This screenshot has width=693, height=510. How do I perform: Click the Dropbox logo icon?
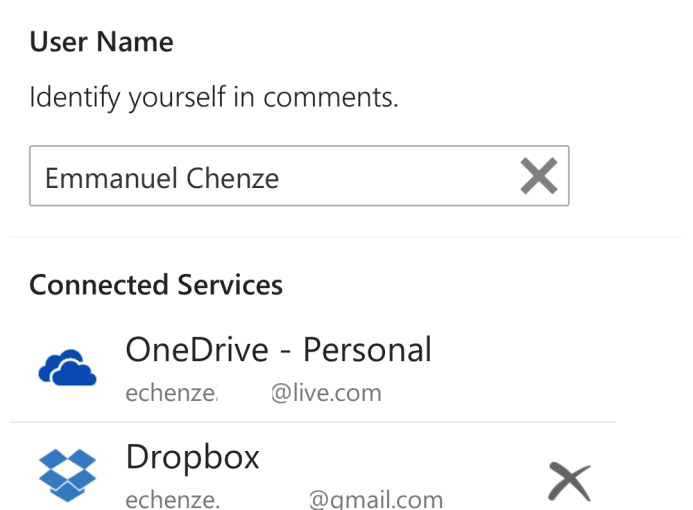point(67,475)
